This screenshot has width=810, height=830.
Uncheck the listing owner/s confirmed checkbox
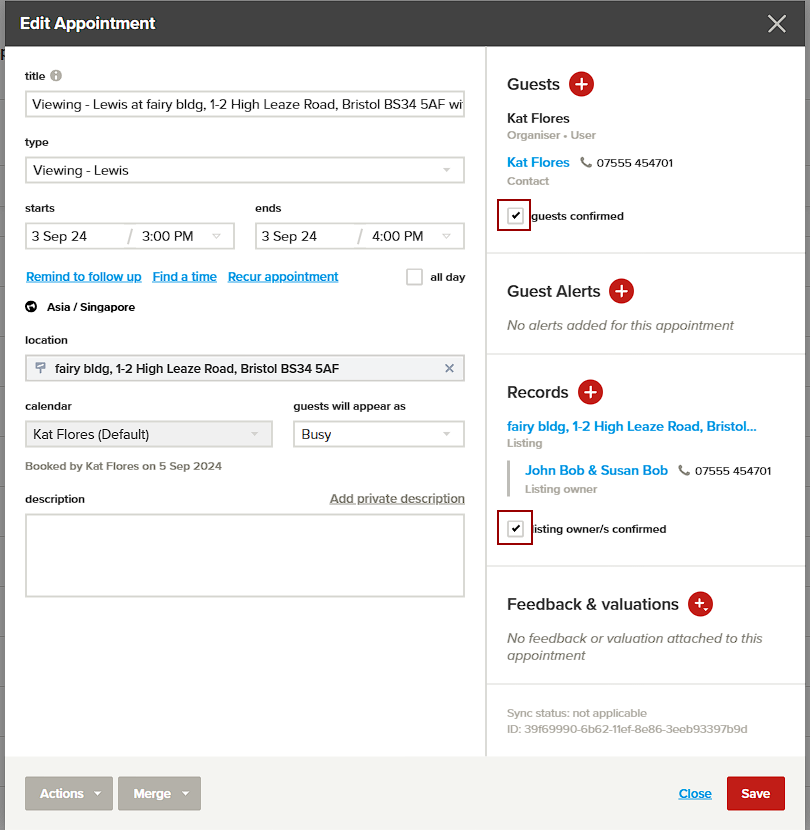pos(514,528)
